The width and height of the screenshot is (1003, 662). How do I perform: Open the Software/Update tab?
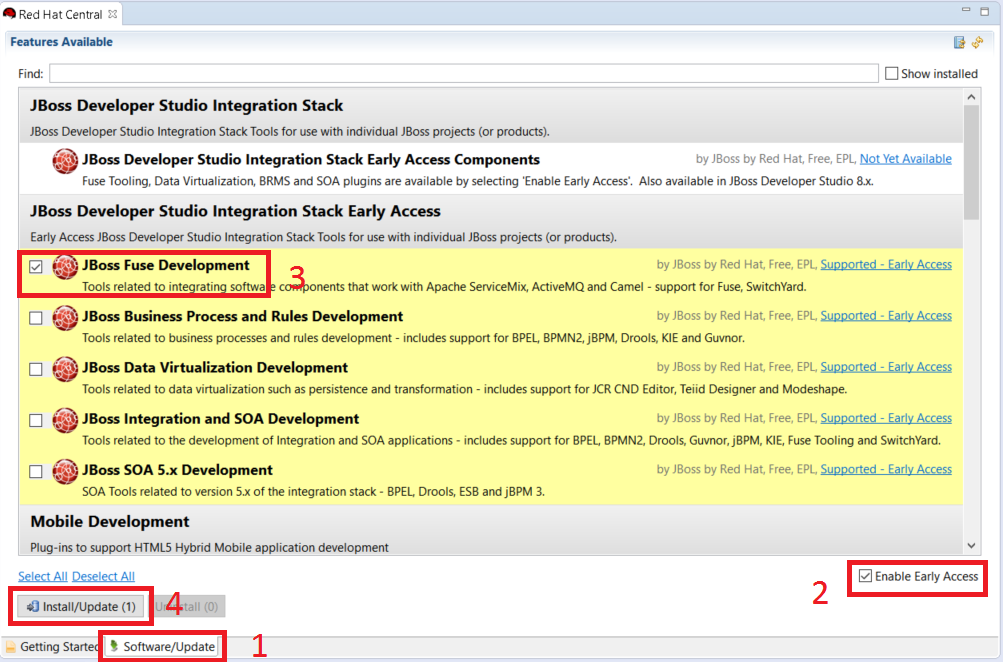162,647
